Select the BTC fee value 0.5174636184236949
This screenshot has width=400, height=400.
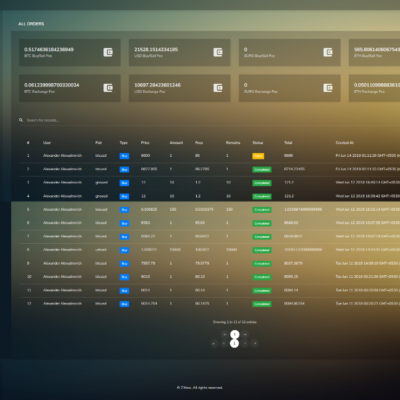pos(49,50)
